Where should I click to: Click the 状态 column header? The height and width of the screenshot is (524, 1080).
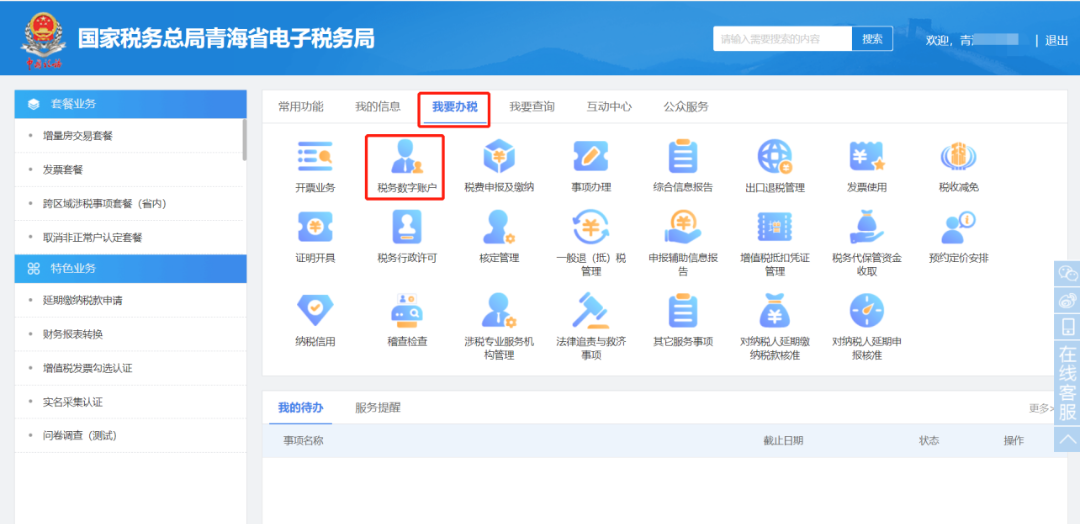click(929, 441)
